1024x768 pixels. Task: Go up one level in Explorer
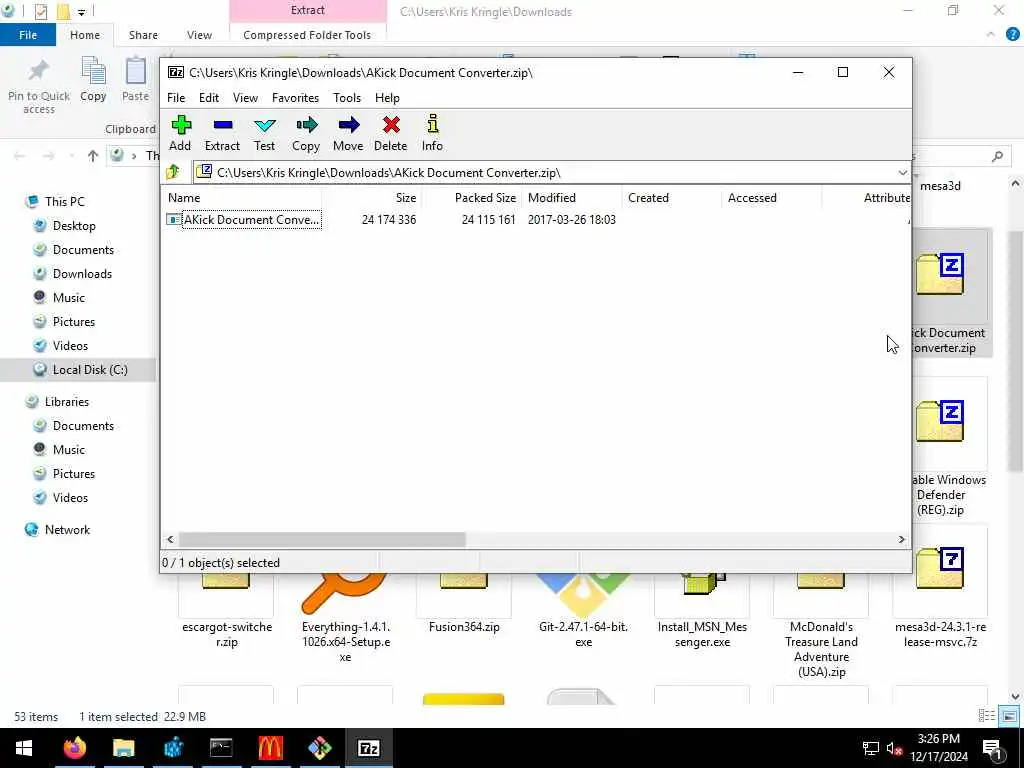coord(93,156)
